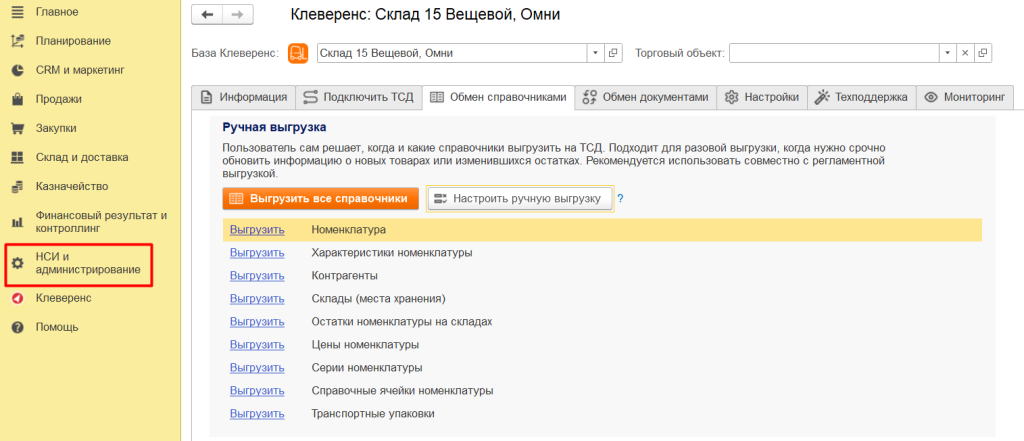Image resolution: width=1024 pixels, height=441 pixels.
Task: Click Выгрузить link for Номенклатура
Action: coord(257,230)
